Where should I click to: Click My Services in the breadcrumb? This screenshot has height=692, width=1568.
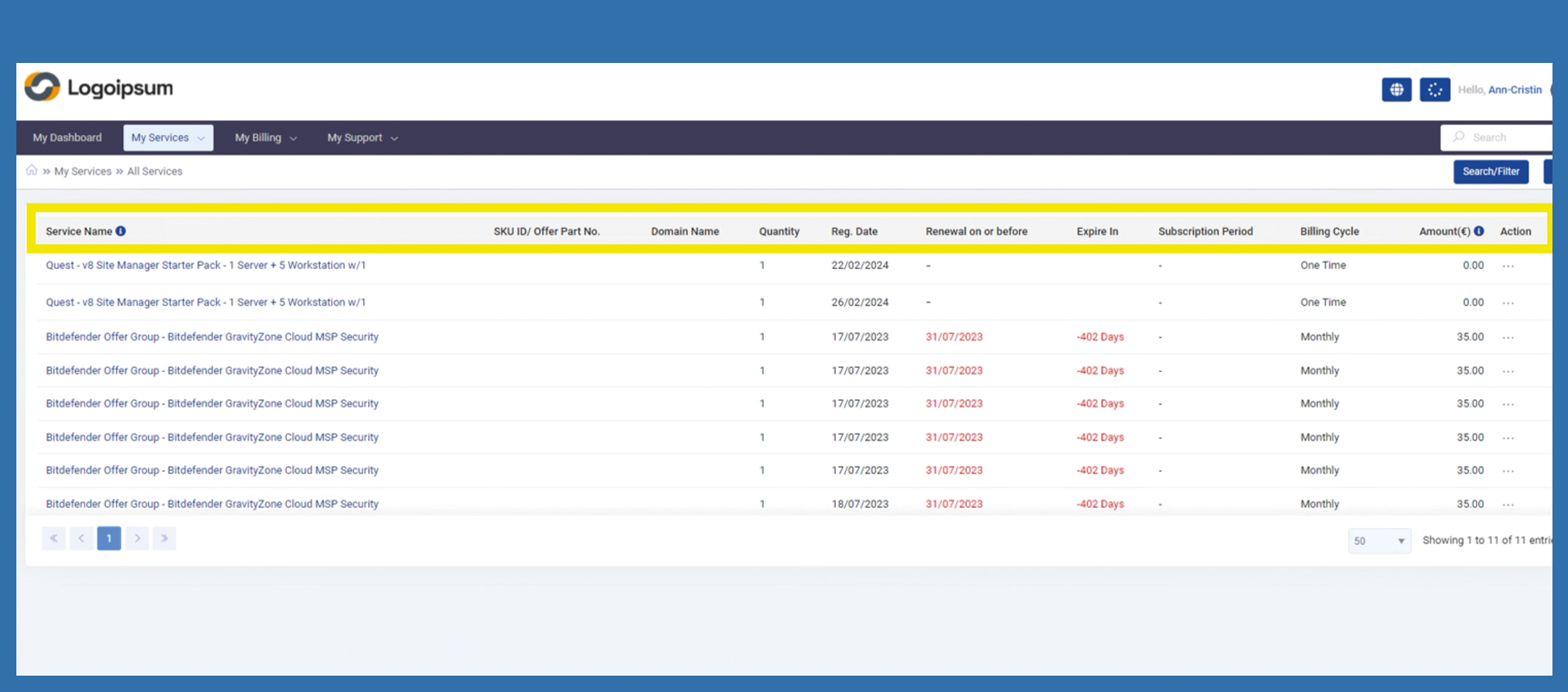83,171
